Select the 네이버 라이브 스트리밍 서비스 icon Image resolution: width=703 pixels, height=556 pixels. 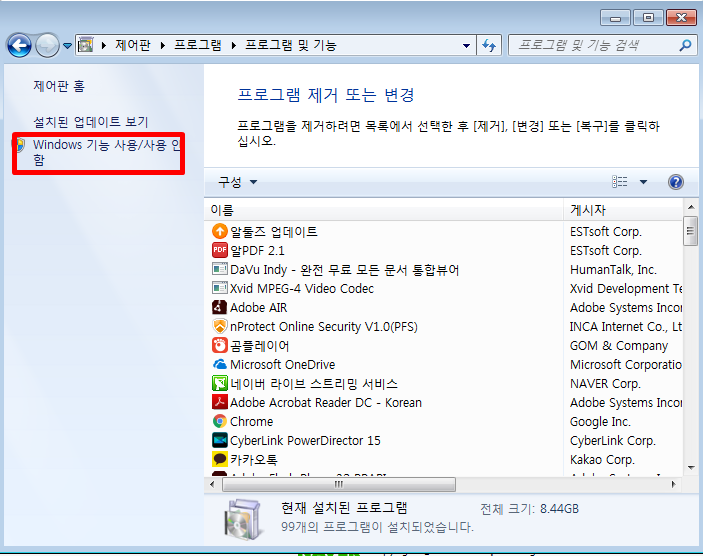[220, 383]
